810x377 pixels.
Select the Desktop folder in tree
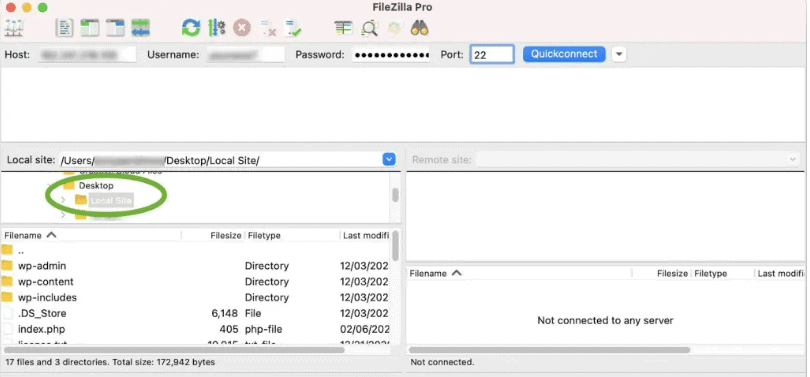[96, 185]
